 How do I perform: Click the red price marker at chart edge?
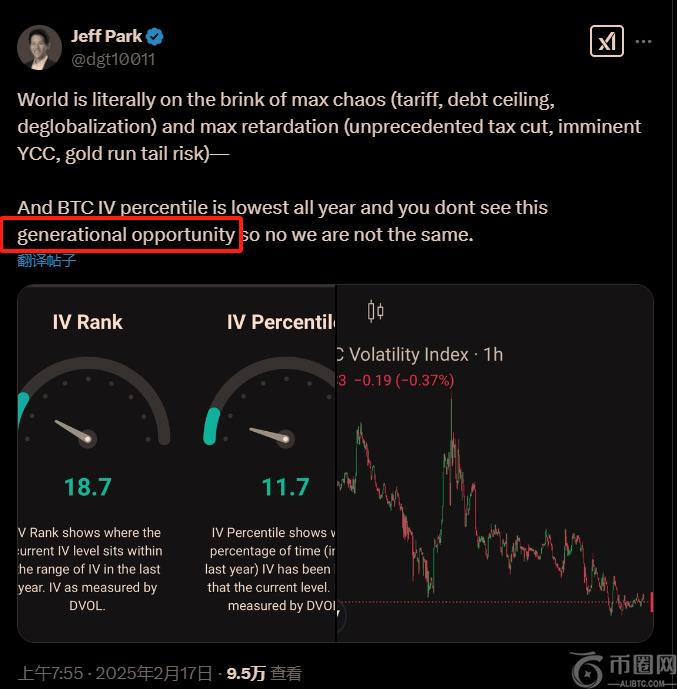(651, 602)
